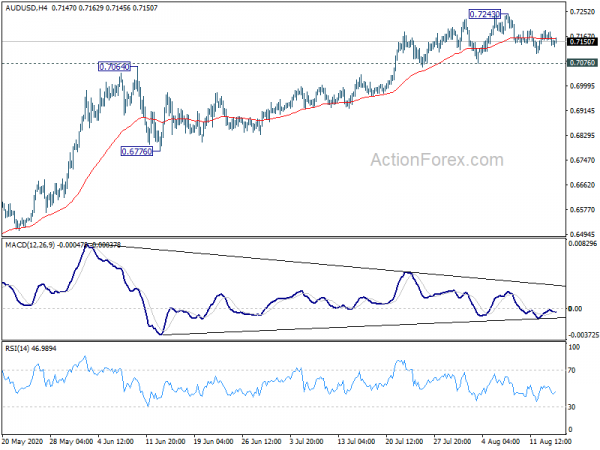Click the AUDUSD,H4 chart title
This screenshot has width=600, height=450.
pos(26,8)
